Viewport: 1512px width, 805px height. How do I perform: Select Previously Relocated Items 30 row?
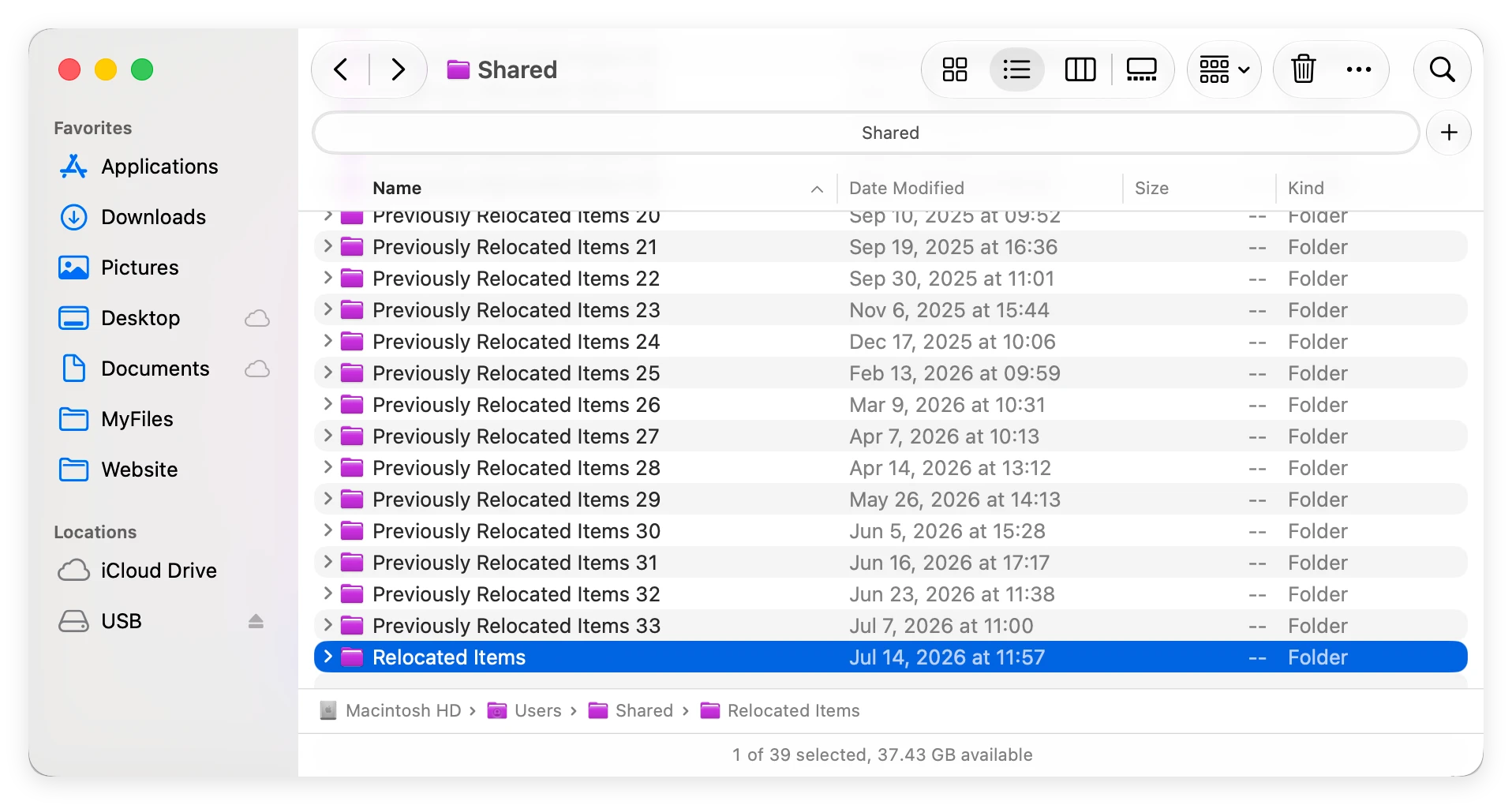891,530
